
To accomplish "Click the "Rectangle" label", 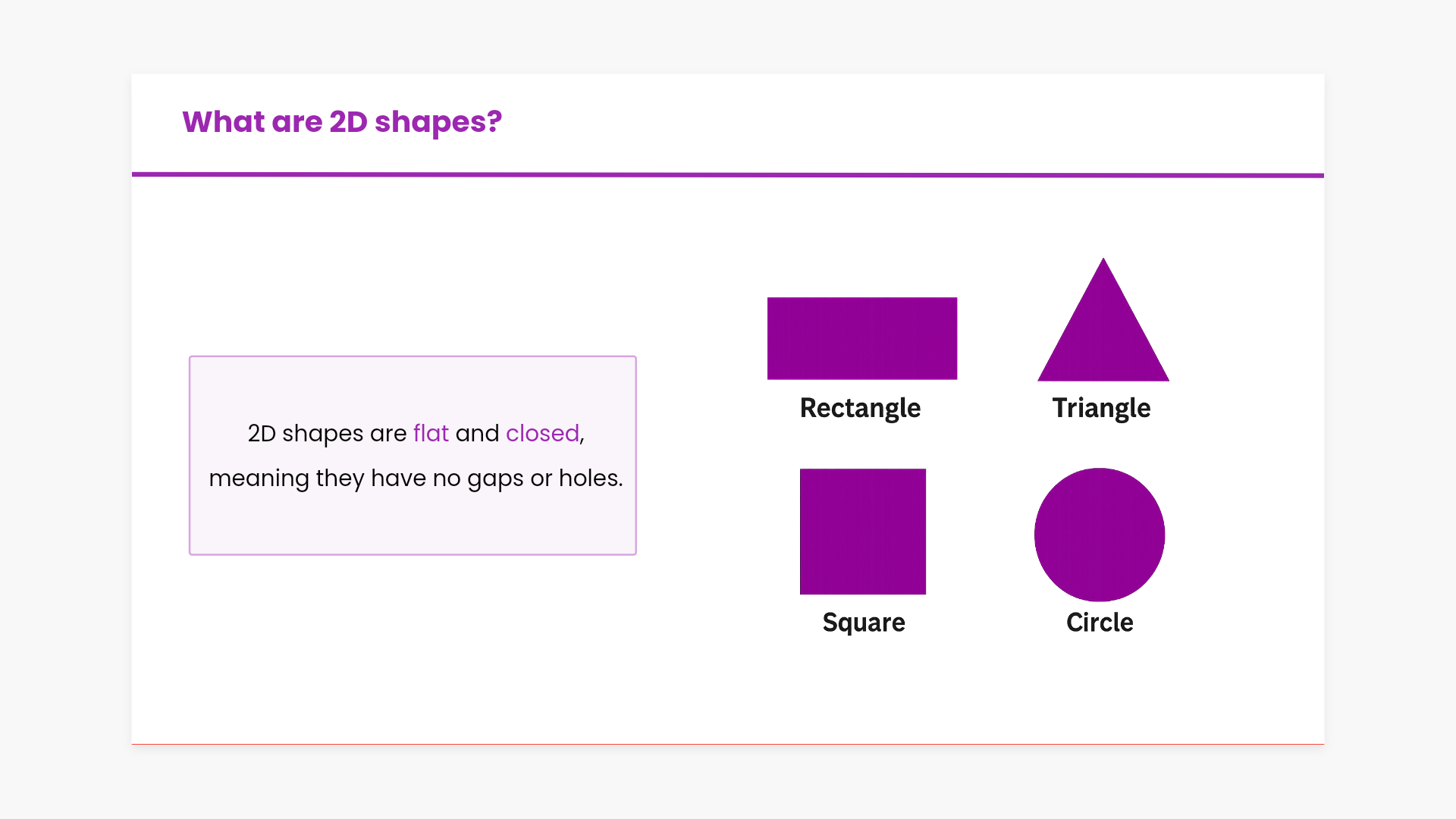I will click(860, 408).
